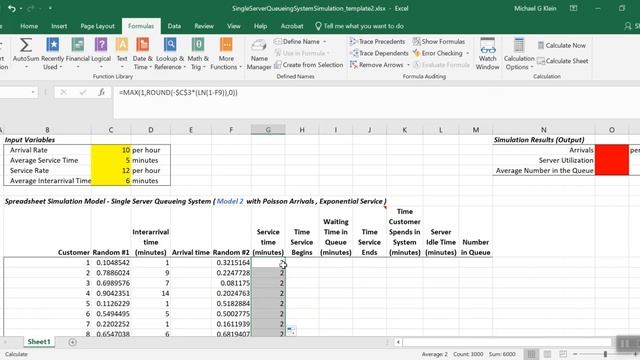This screenshot has width=640, height=360.
Task: Open the Financial functions list
Action: coord(78,53)
